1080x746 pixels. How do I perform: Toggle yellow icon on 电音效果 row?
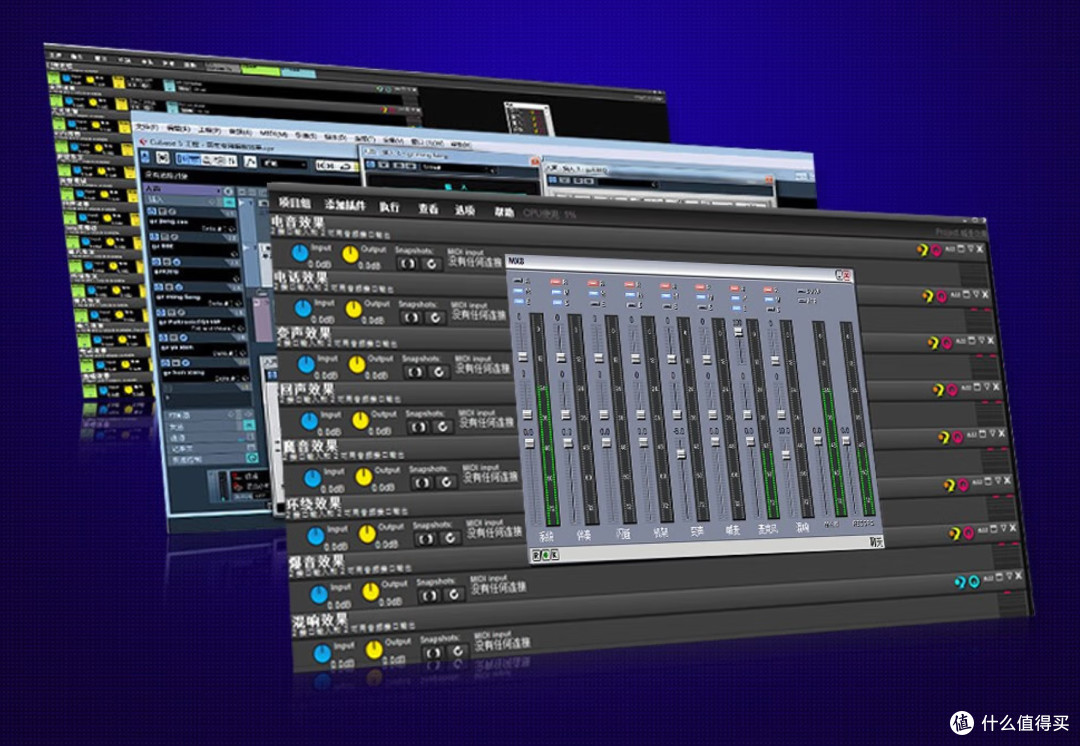pos(923,249)
